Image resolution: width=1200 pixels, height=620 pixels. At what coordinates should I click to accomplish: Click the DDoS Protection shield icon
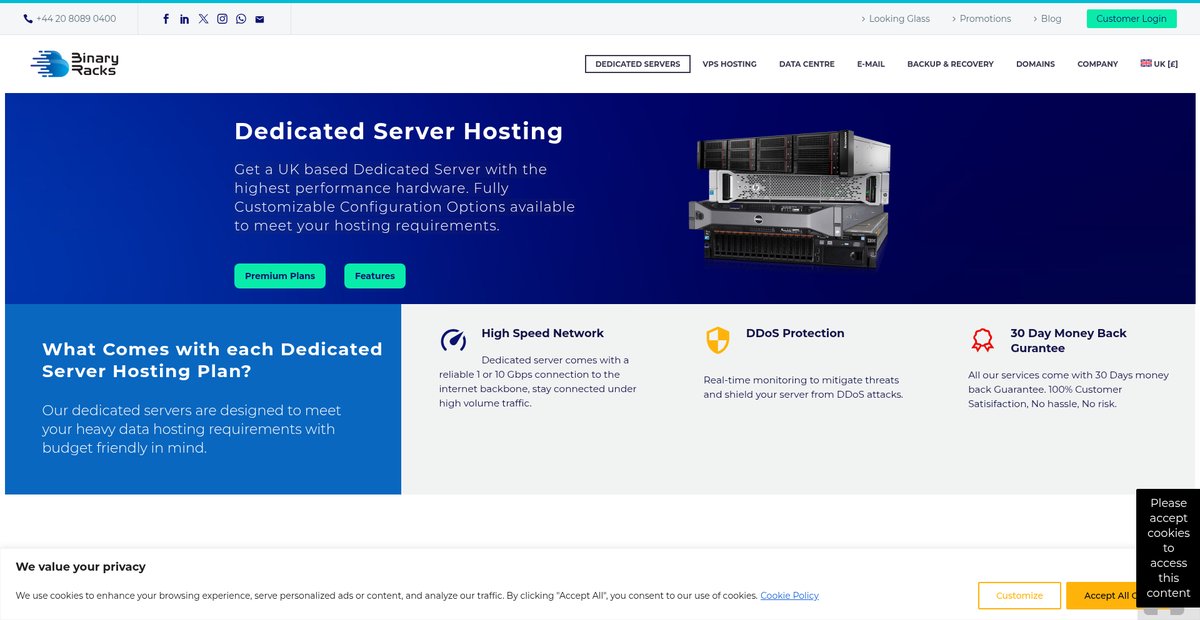coord(718,340)
